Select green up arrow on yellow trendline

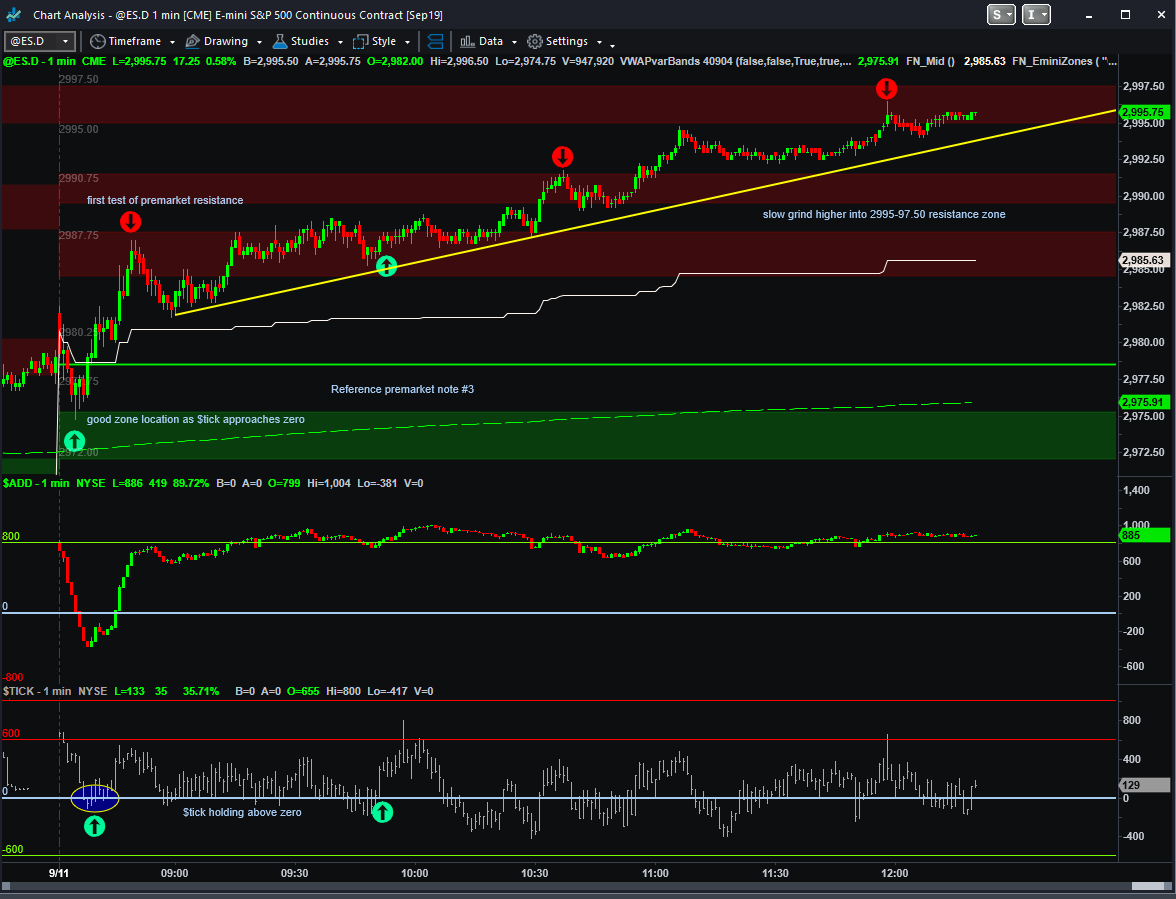[x=386, y=265]
